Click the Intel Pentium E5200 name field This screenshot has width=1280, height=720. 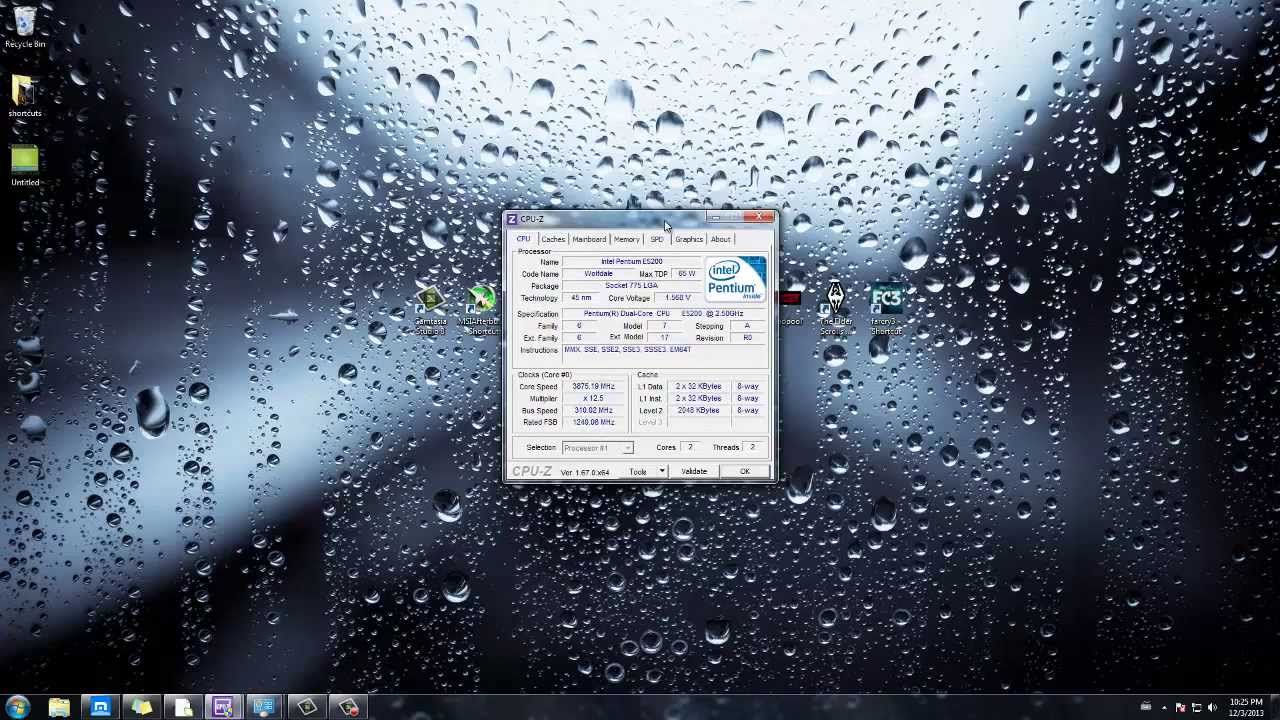tap(632, 262)
